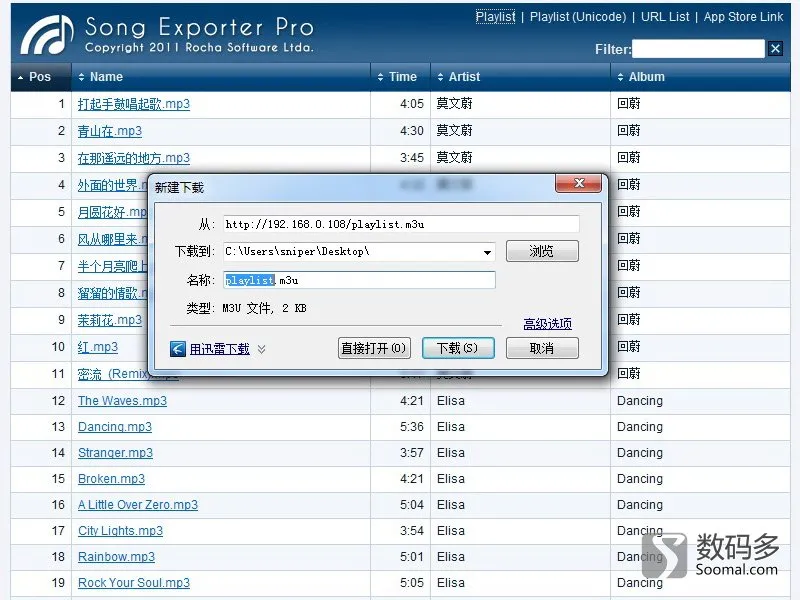Screen dimensions: 800x600
Task: Open the URL List link
Action: click(665, 17)
